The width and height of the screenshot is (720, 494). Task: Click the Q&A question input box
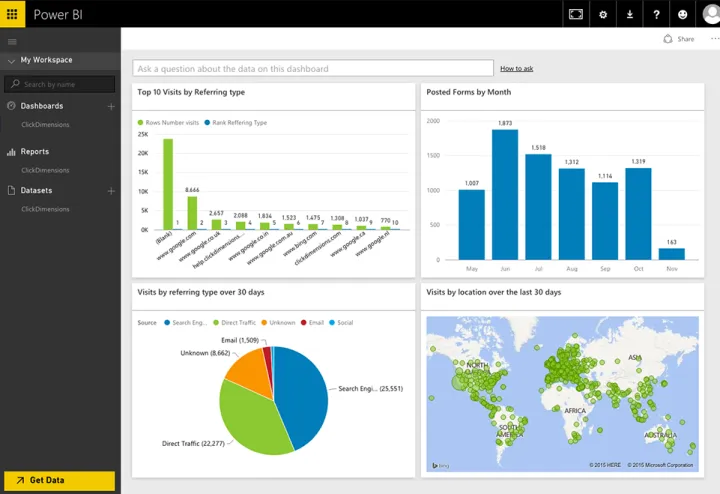[x=313, y=69]
